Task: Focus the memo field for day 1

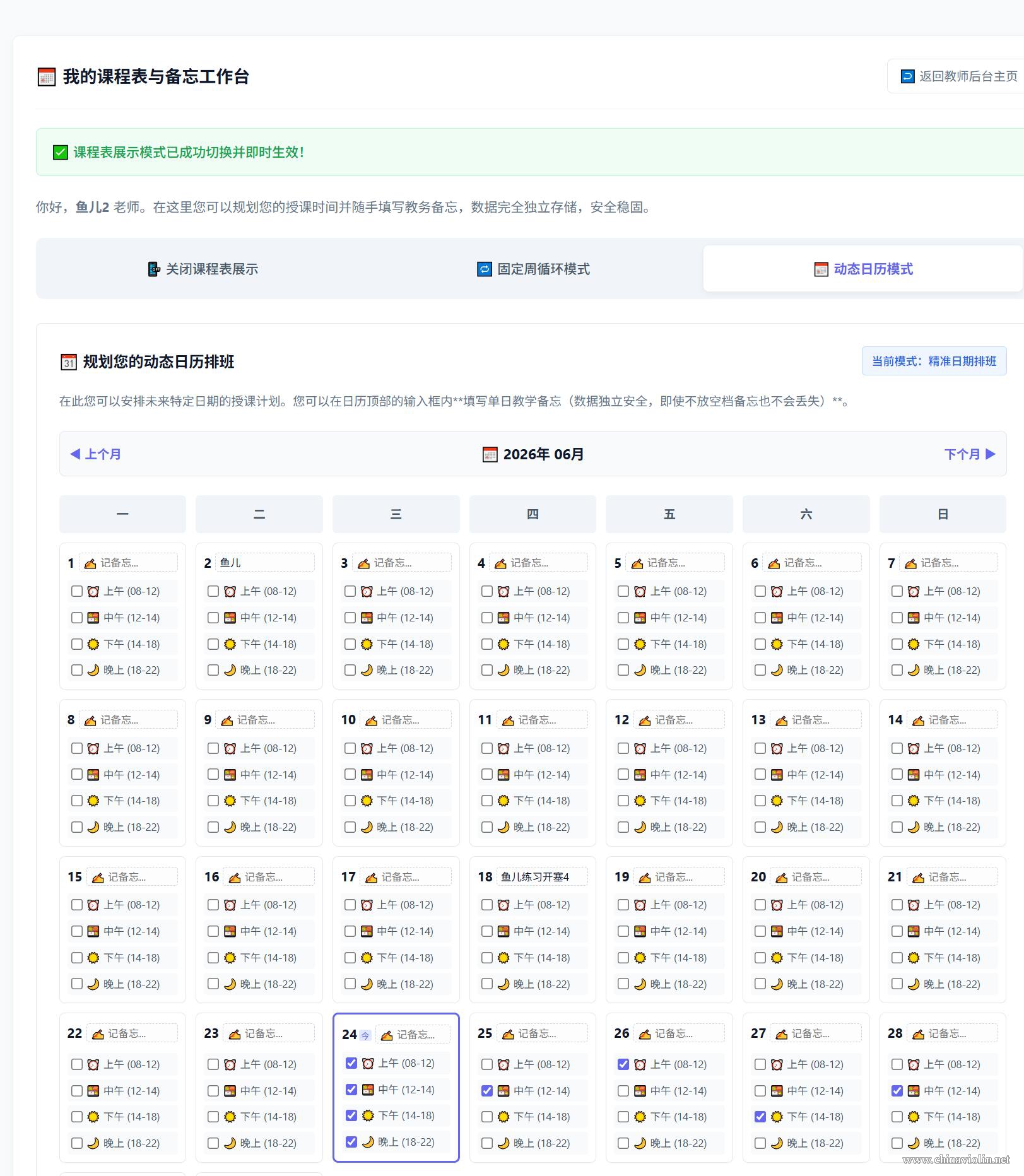Action: 128,563
